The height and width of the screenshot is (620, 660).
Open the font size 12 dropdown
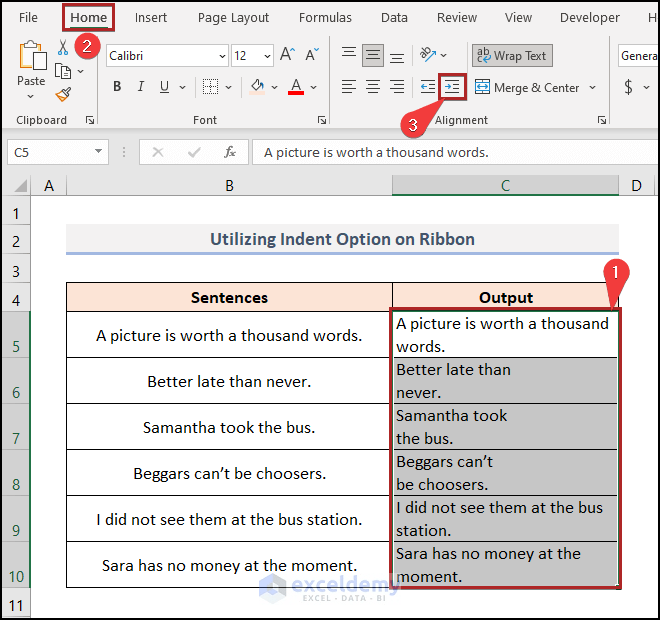tap(267, 56)
